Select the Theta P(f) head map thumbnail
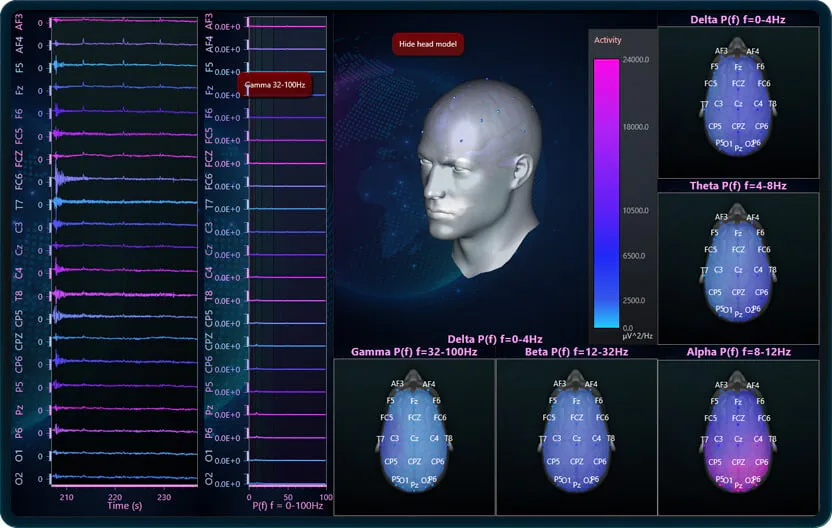832x528 pixels. (738, 269)
